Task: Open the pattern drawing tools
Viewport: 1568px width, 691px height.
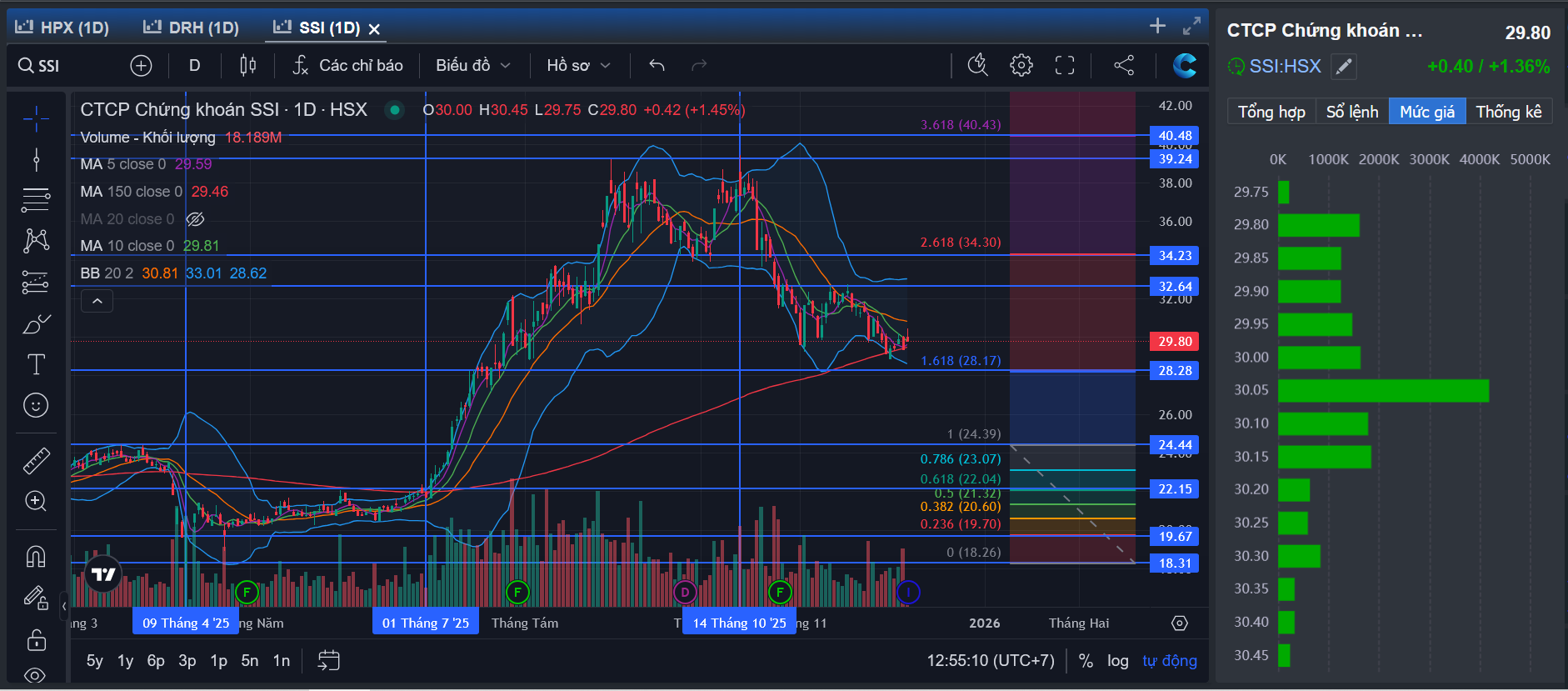Action: (x=36, y=241)
